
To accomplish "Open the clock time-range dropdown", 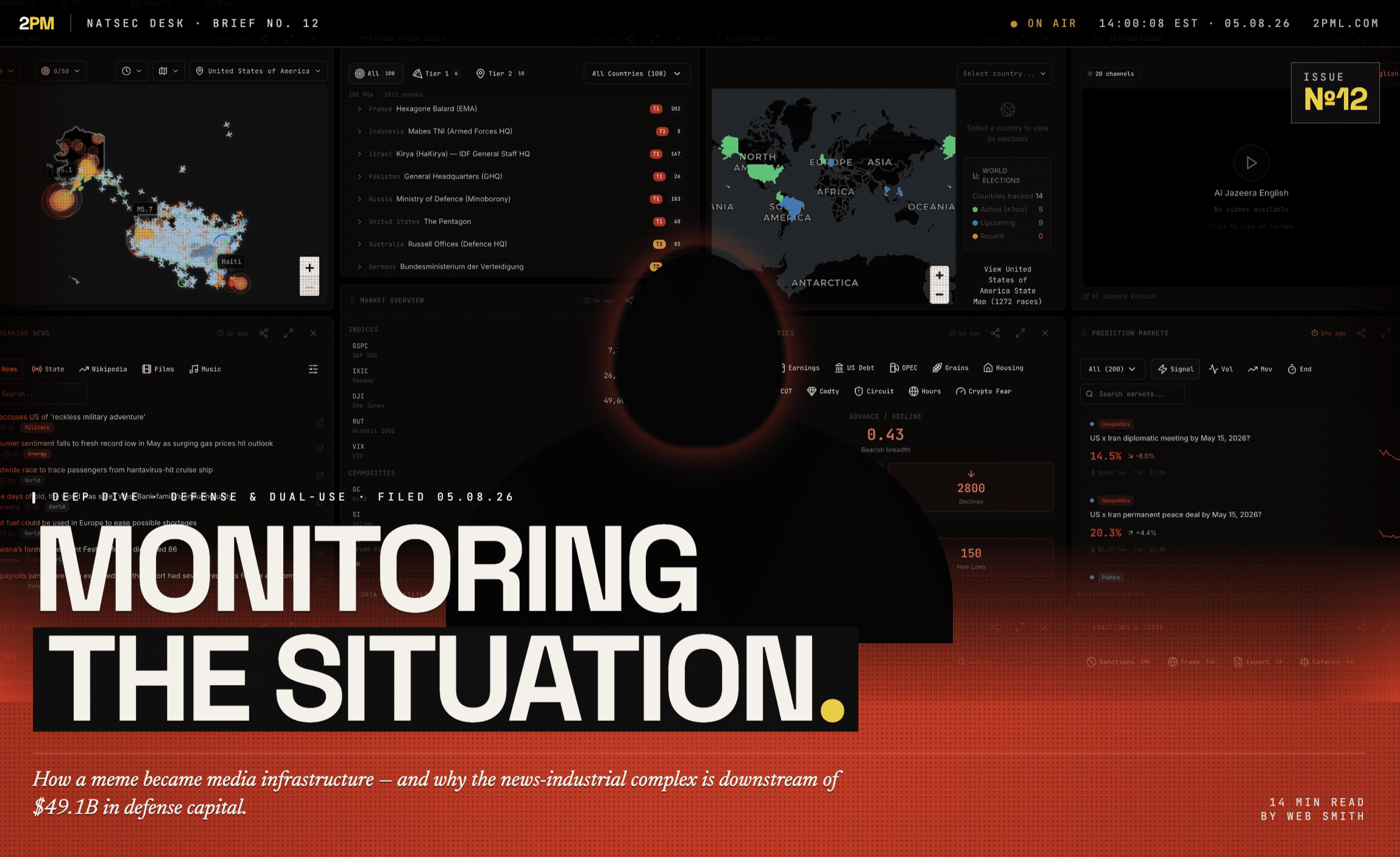I will click(x=132, y=71).
